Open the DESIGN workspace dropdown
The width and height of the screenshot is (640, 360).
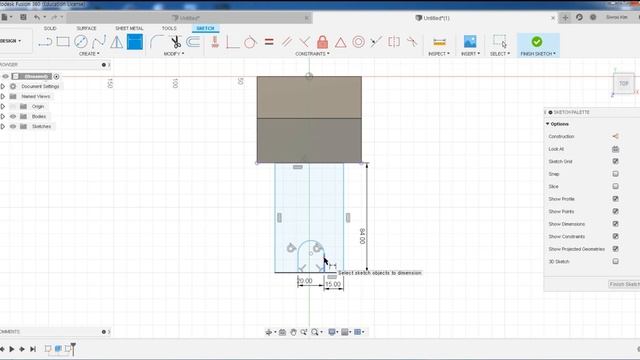pyautogui.click(x=11, y=41)
